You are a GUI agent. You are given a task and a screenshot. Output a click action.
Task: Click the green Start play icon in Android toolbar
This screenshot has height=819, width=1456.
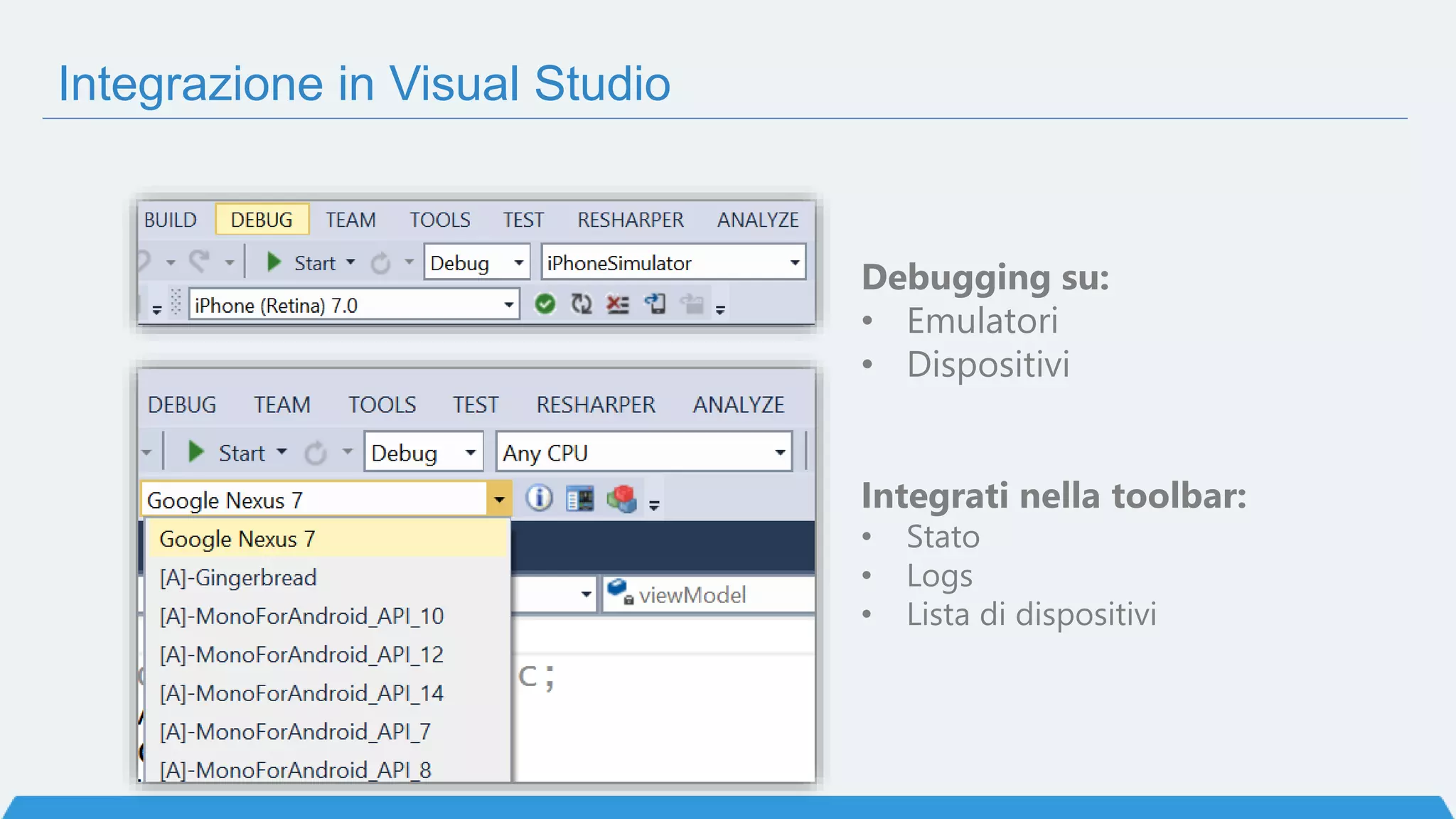(x=195, y=451)
